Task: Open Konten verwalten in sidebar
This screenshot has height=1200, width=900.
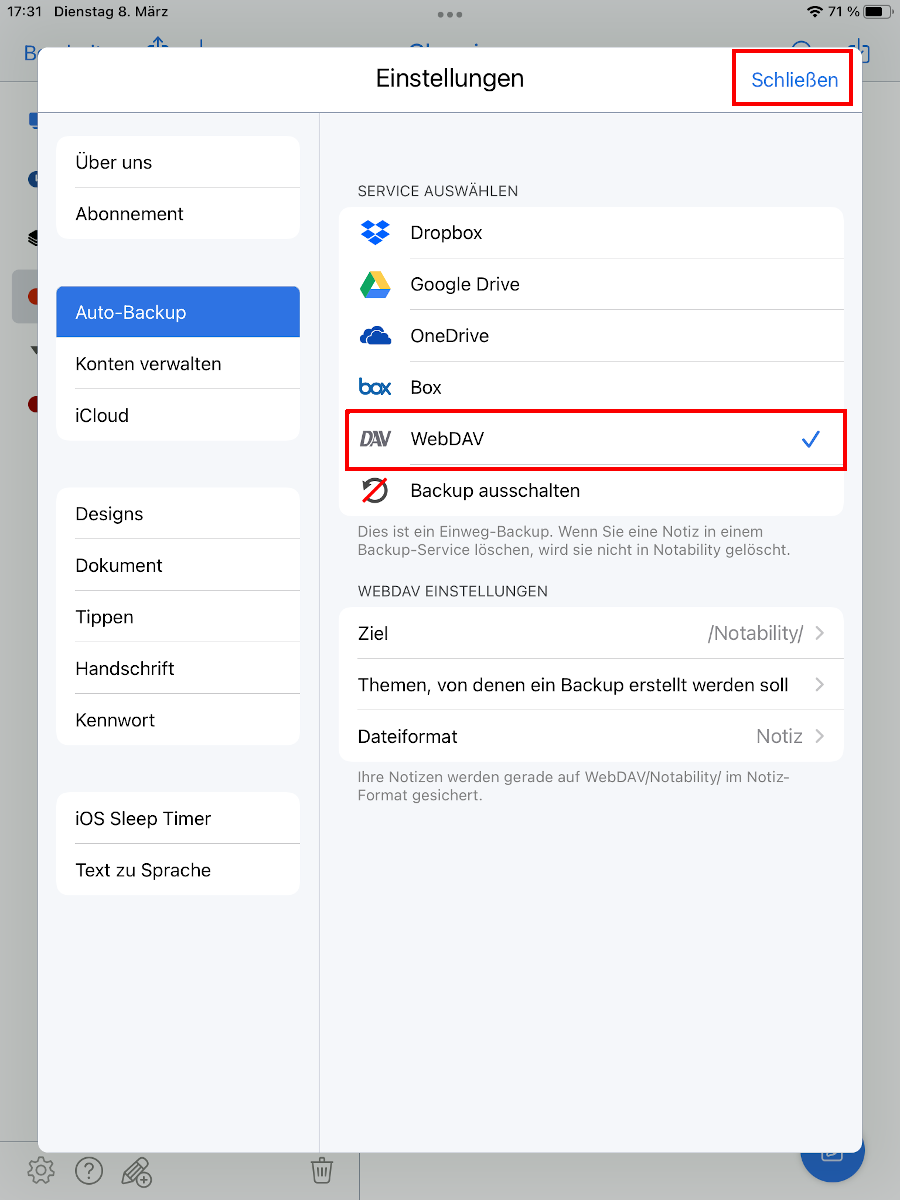Action: pos(148,364)
